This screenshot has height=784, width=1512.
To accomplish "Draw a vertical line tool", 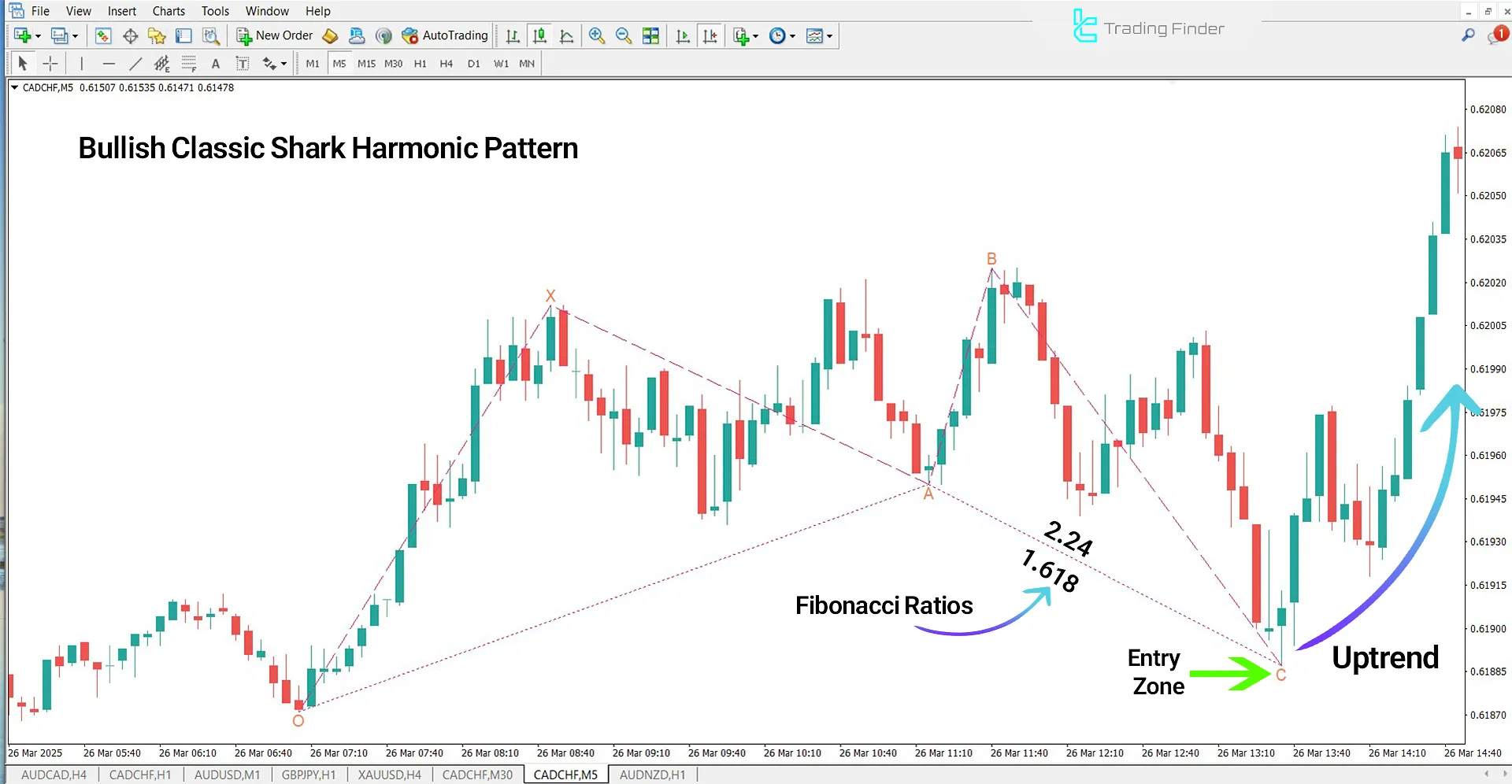I will tap(82, 64).
